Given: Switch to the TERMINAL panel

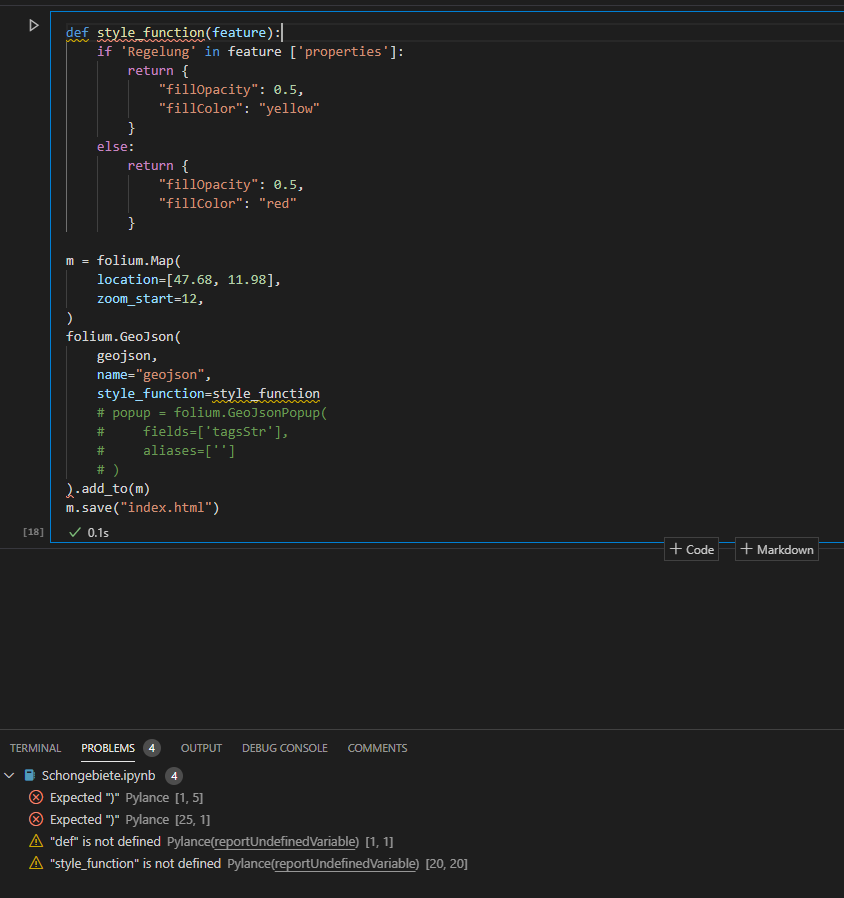Looking at the screenshot, I should click(x=36, y=747).
